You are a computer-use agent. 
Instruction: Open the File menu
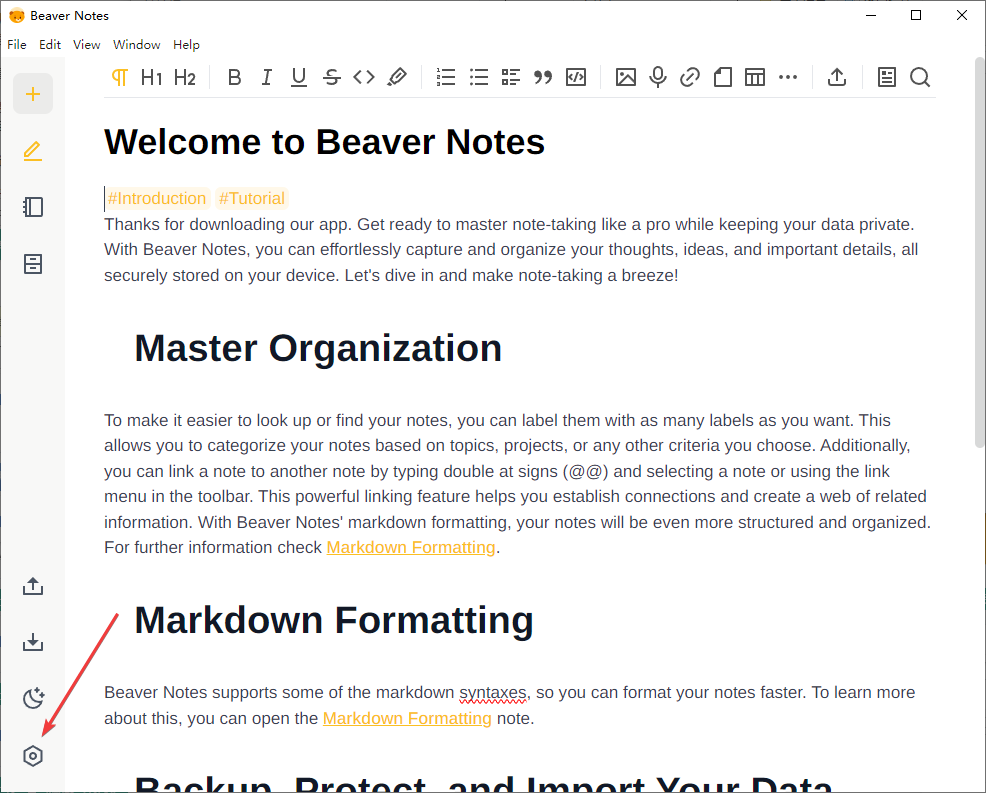[17, 45]
